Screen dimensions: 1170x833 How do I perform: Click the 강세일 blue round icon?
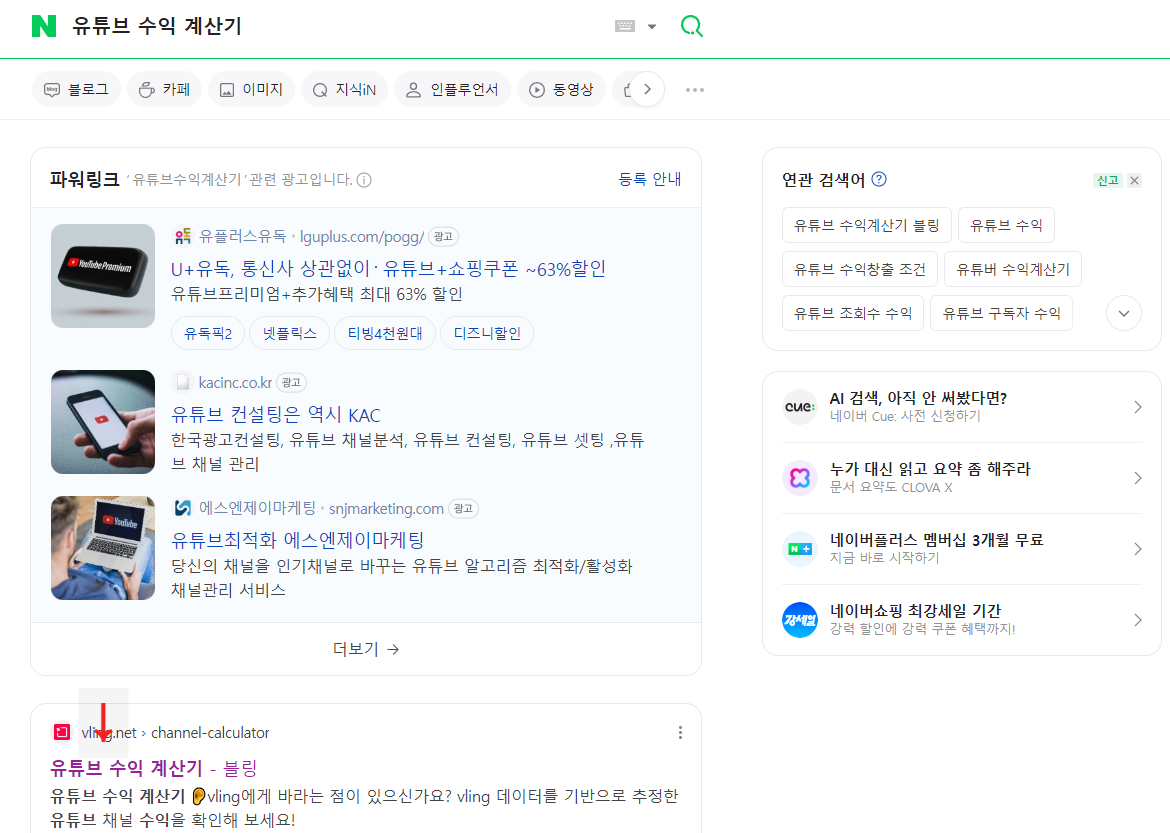[x=800, y=620]
